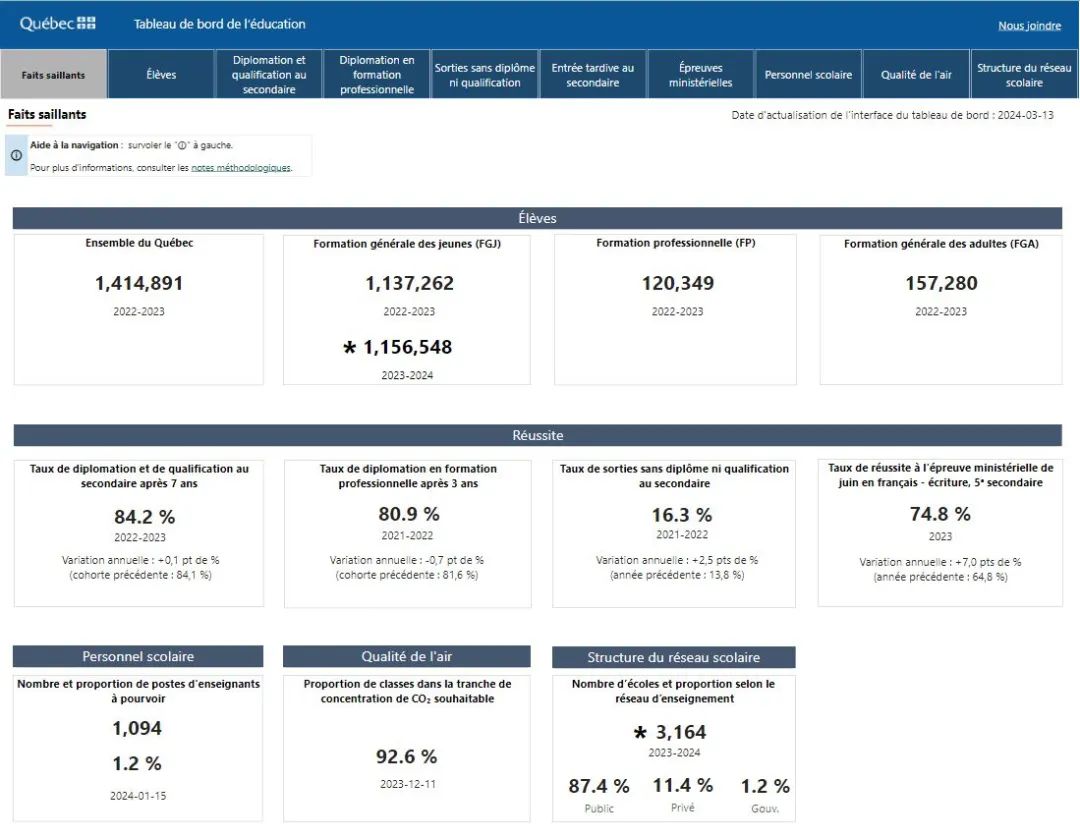
Task: Click the navigation help info icon
Action: click(16, 156)
